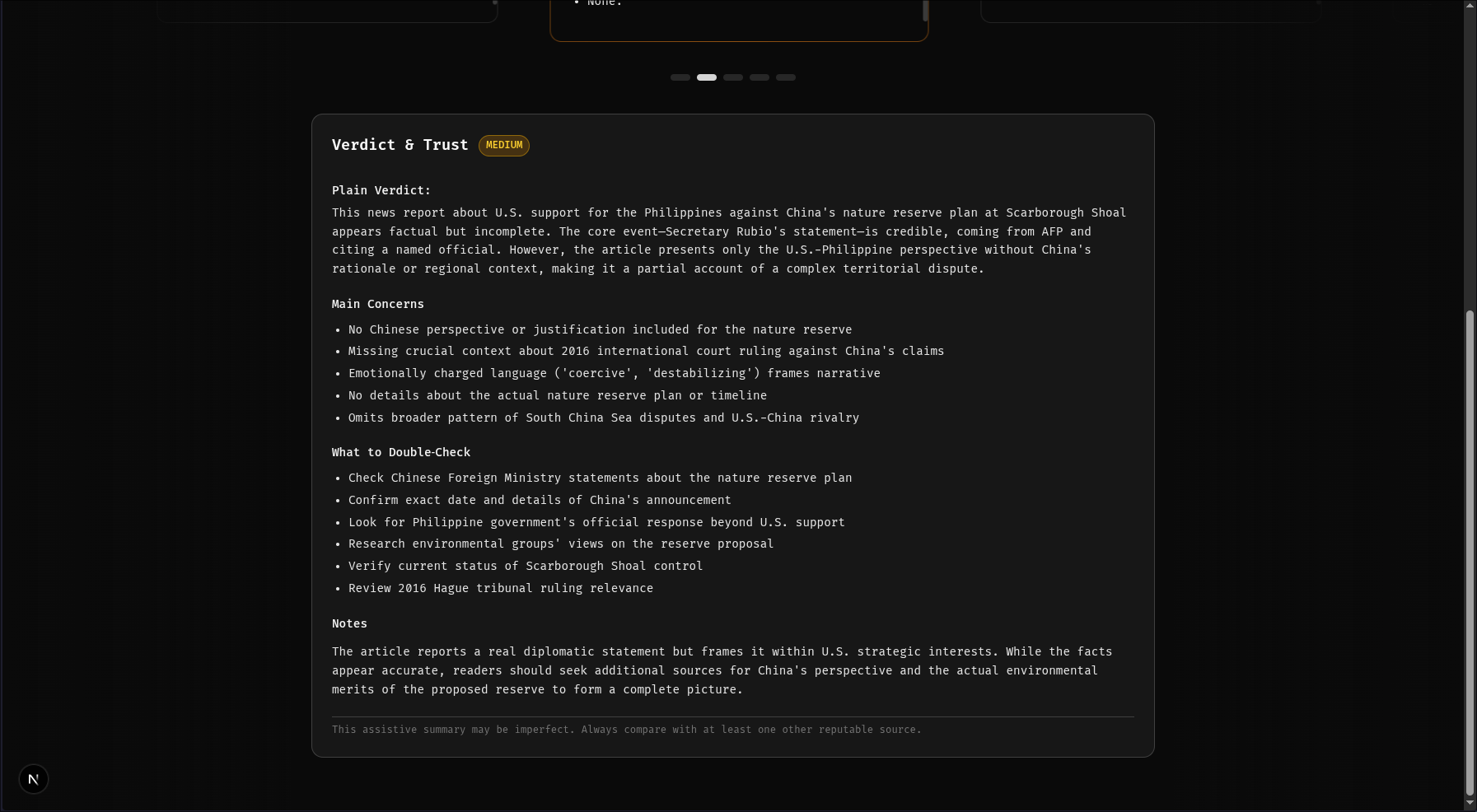Click "Review 2016 Hague tribunal ruling relevance" item
The width and height of the screenshot is (1477, 812).
pos(501,588)
